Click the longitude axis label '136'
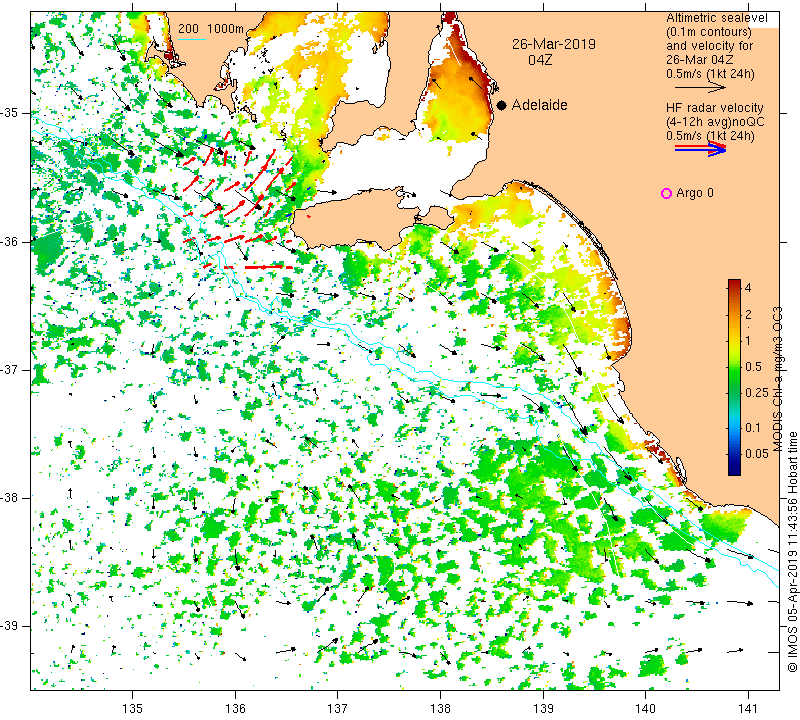 235,709
